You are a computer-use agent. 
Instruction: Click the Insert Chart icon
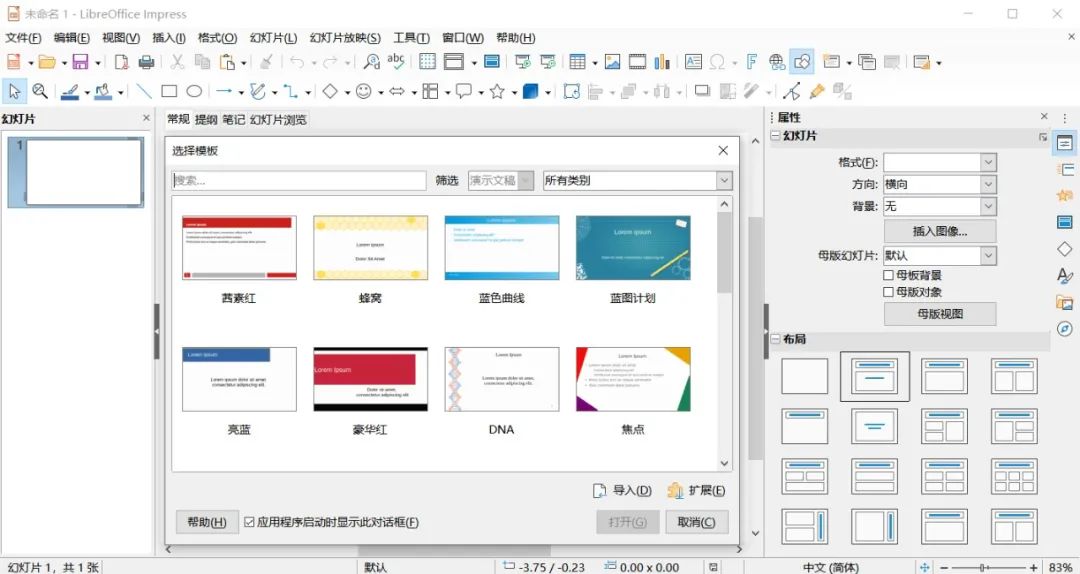(x=662, y=62)
